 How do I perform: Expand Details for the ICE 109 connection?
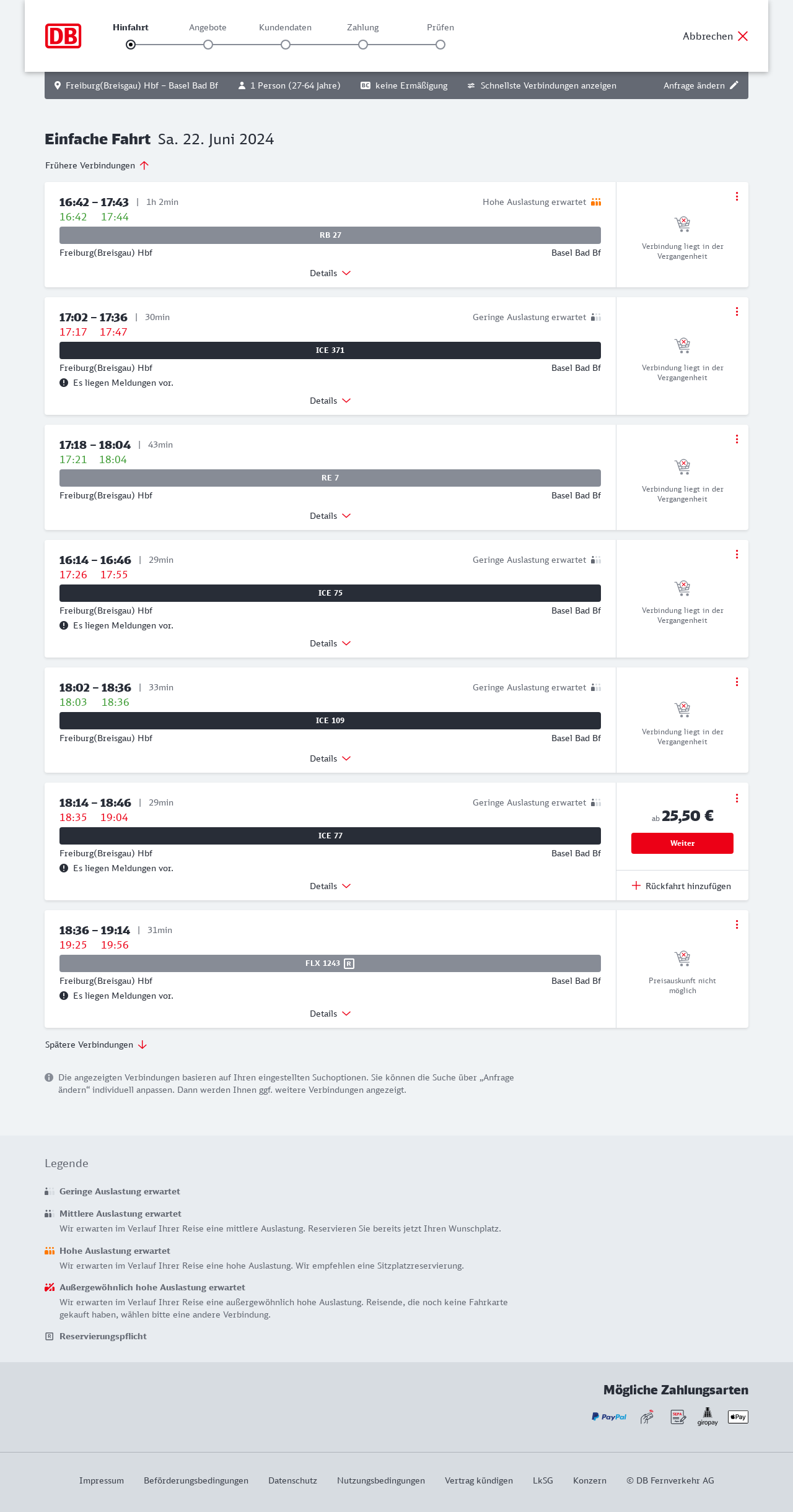click(x=330, y=758)
